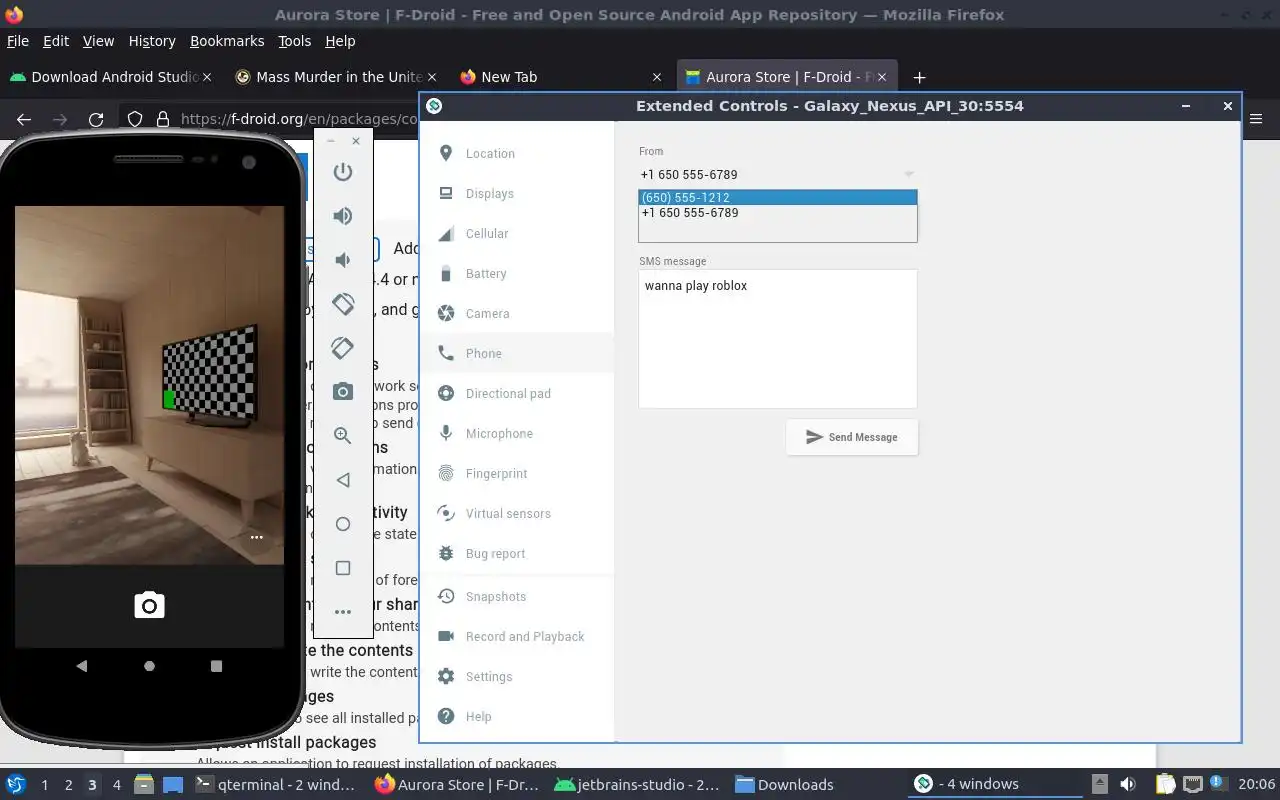Open Help in Extended Controls
This screenshot has height=800, width=1280.
click(516, 716)
